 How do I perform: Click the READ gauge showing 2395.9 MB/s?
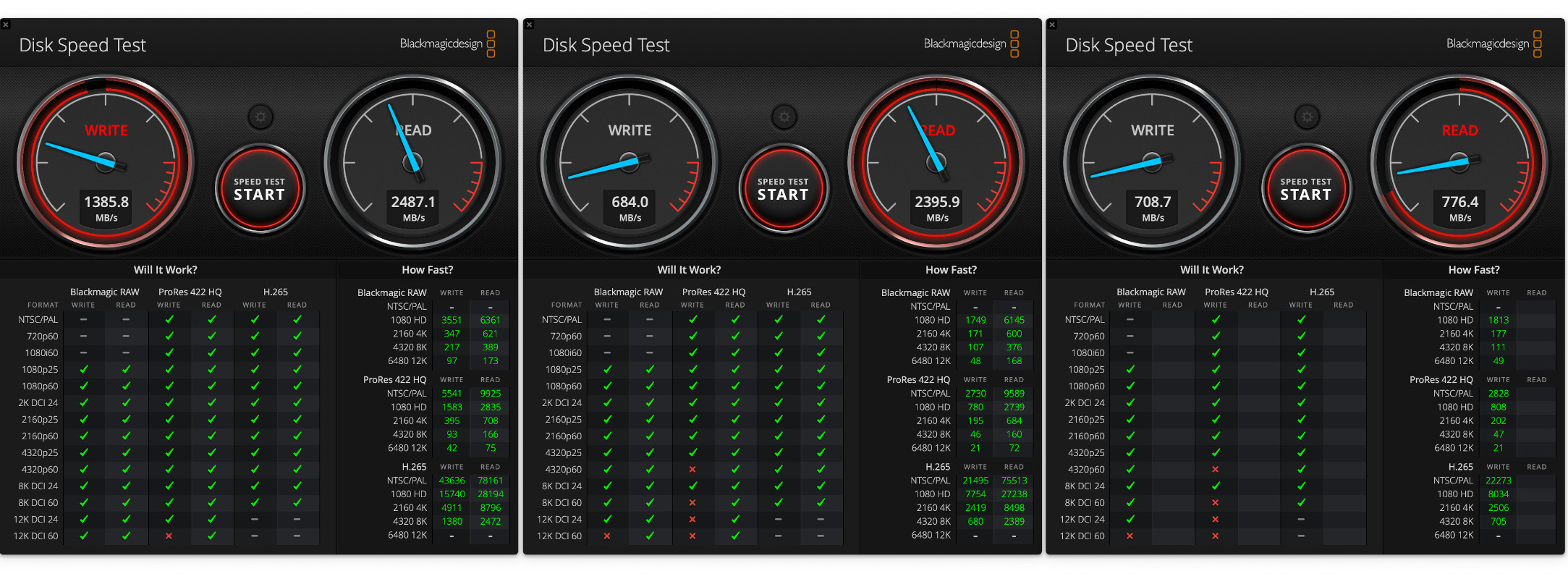tap(936, 163)
